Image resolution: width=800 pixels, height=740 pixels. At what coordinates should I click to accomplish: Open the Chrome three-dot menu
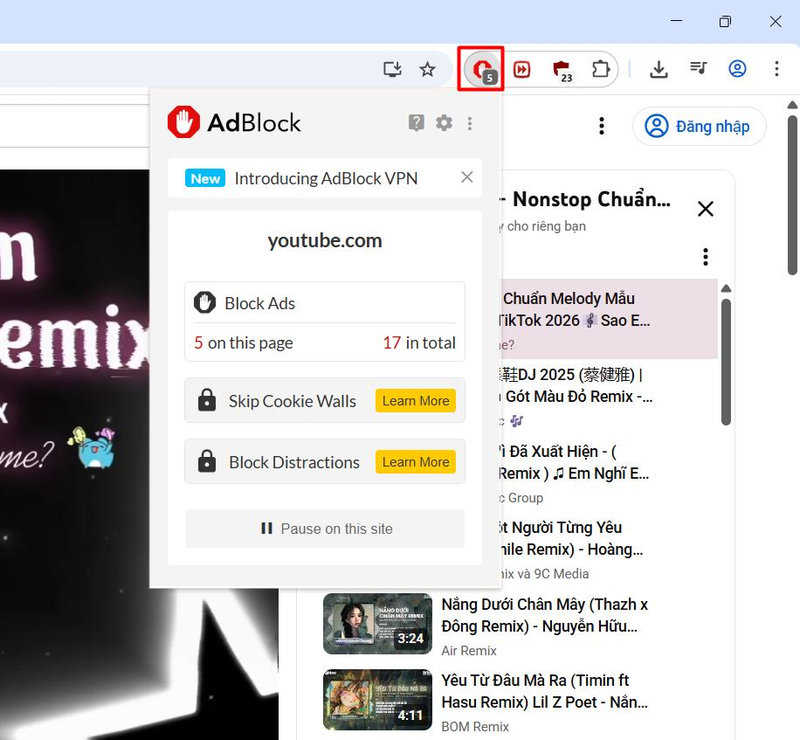777,68
